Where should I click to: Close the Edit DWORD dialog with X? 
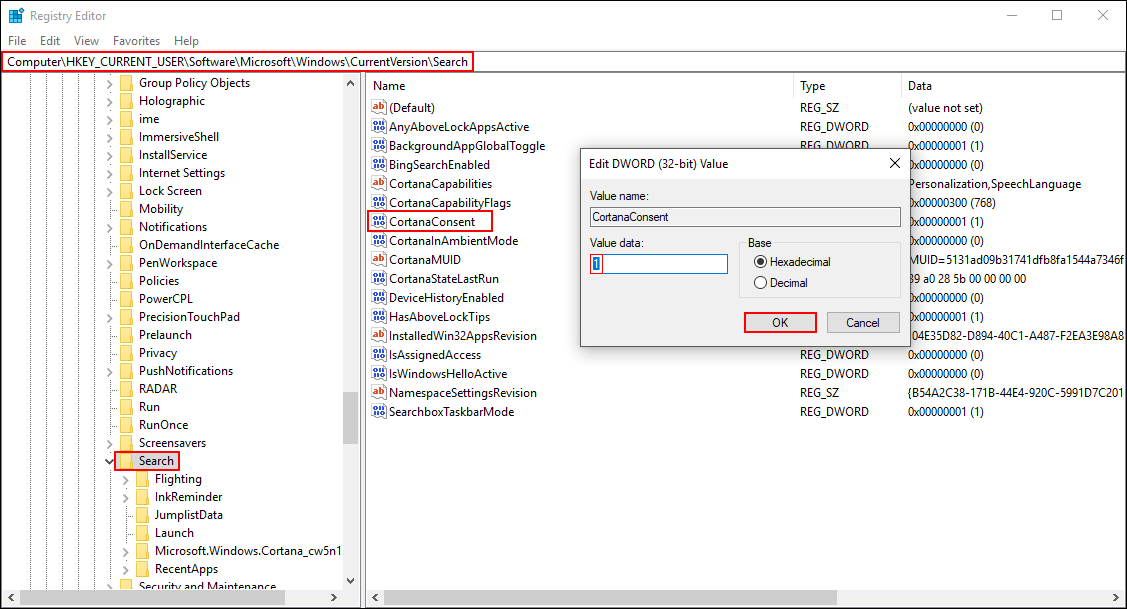pyautogui.click(x=895, y=163)
